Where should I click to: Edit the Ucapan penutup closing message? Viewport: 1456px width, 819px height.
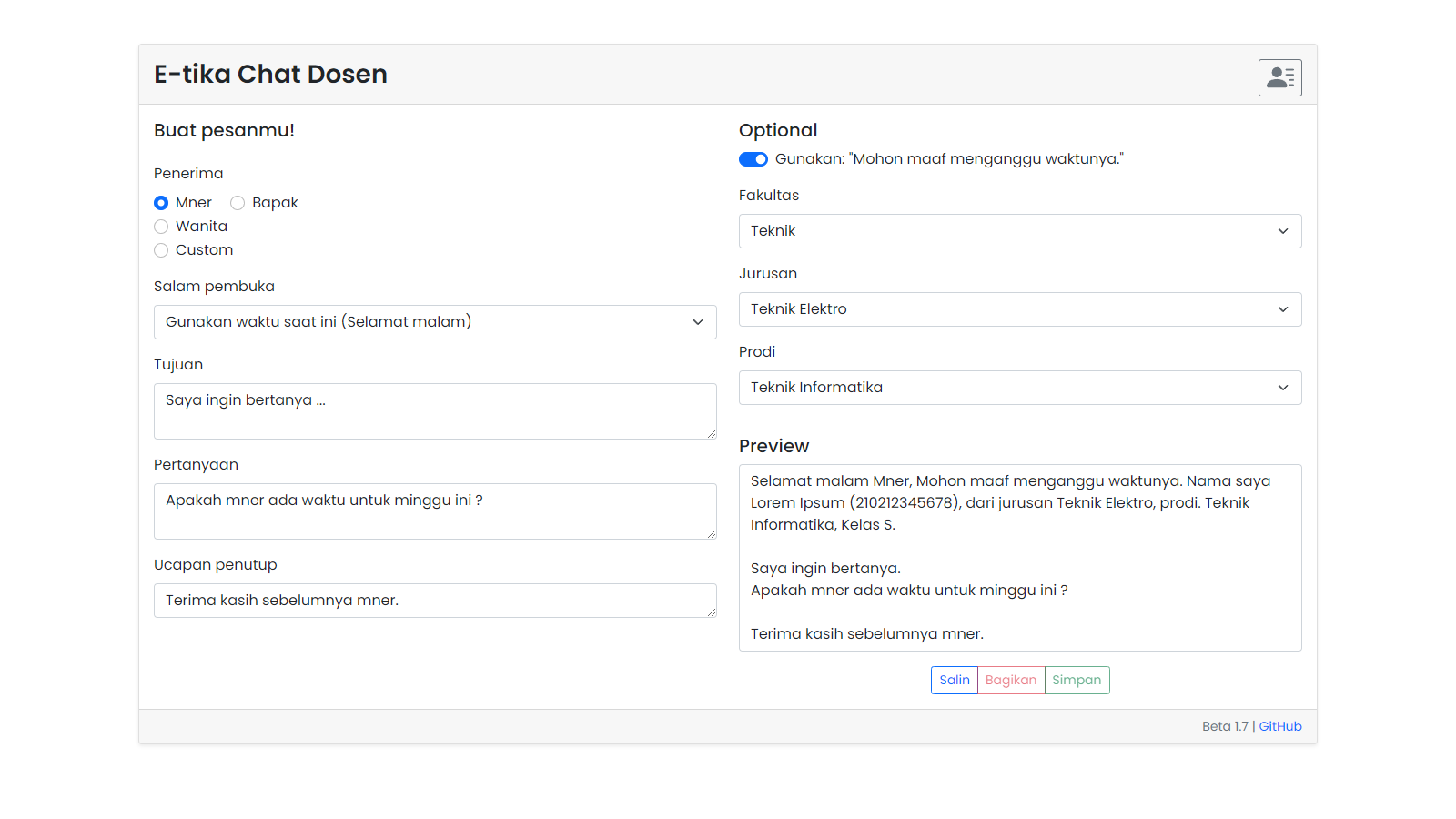point(435,601)
